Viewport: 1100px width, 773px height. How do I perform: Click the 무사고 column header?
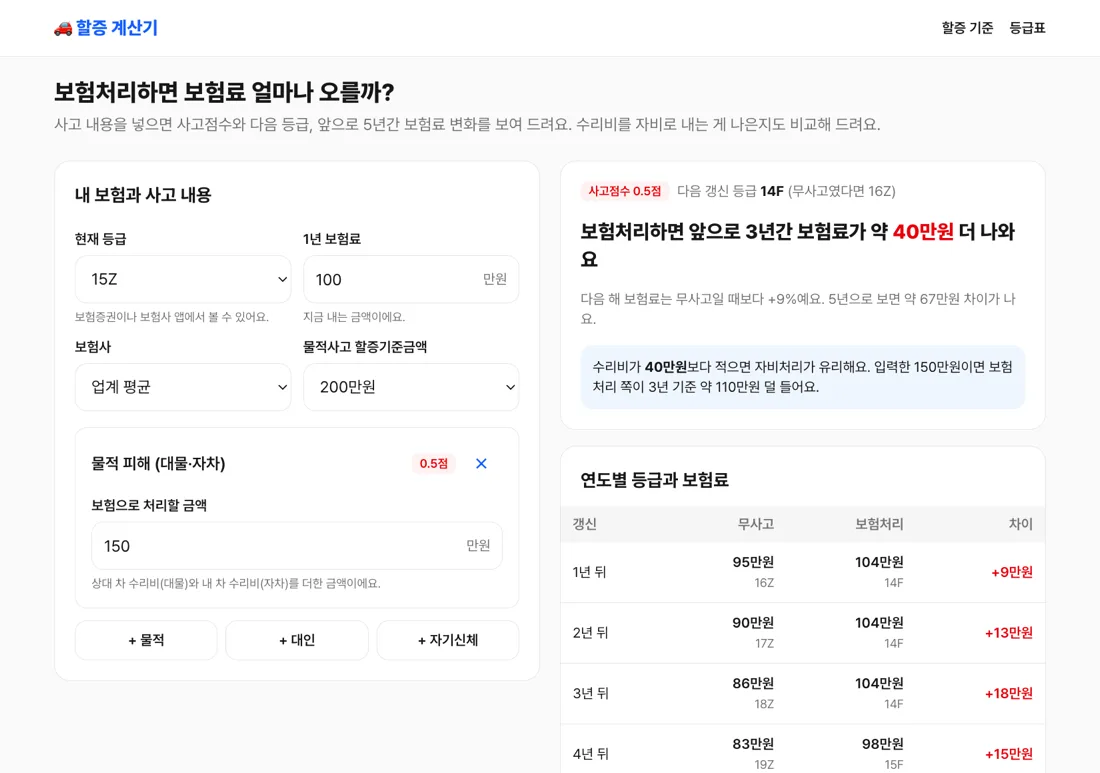point(756,524)
